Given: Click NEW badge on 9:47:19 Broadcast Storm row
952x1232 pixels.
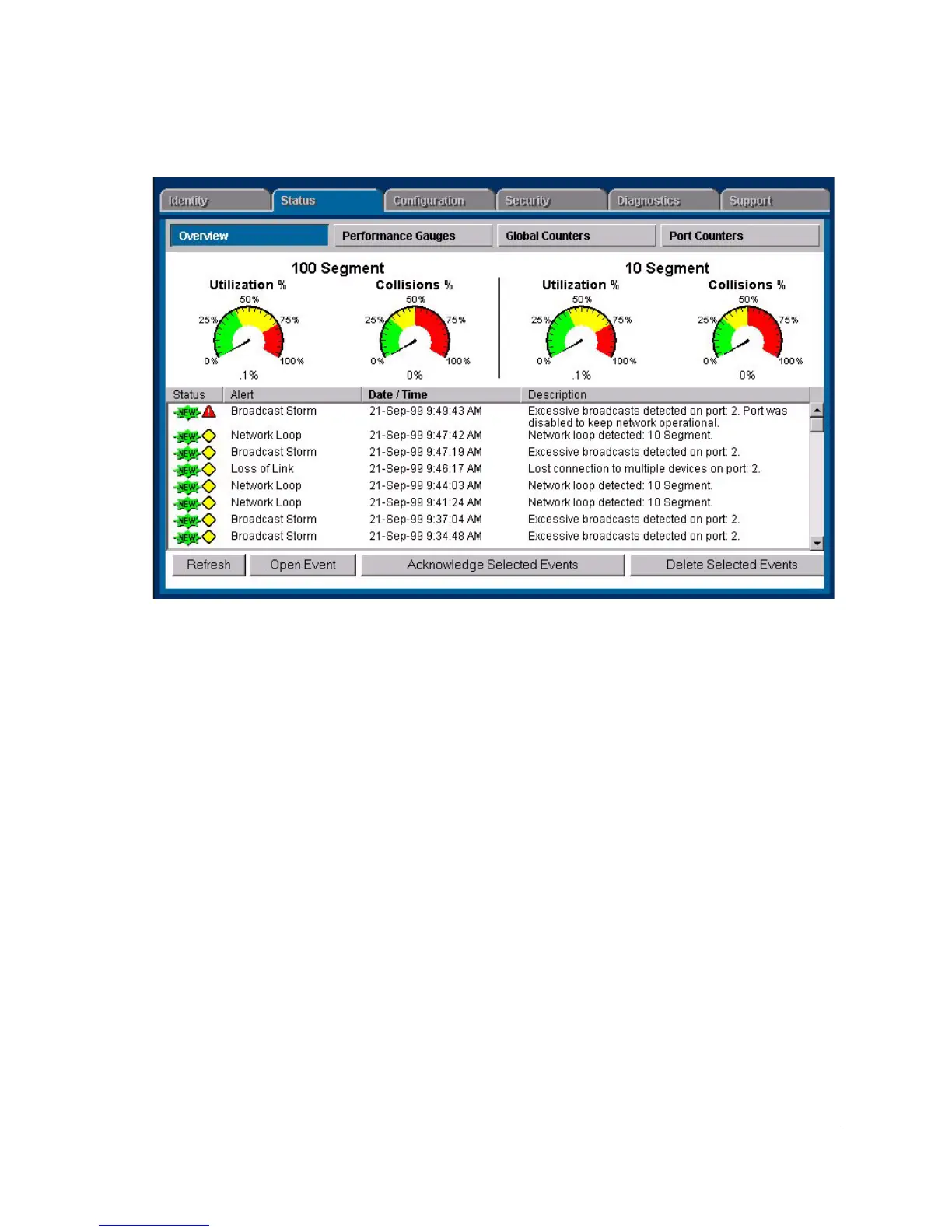Looking at the screenshot, I should tap(187, 453).
